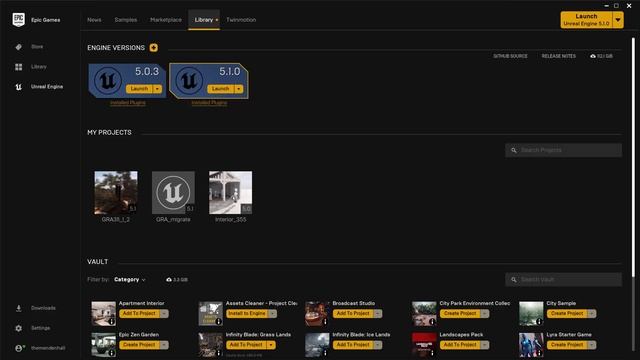Expand Assets Cleaner Install dropdown arrow
This screenshot has width=640, height=360.
(x=272, y=313)
